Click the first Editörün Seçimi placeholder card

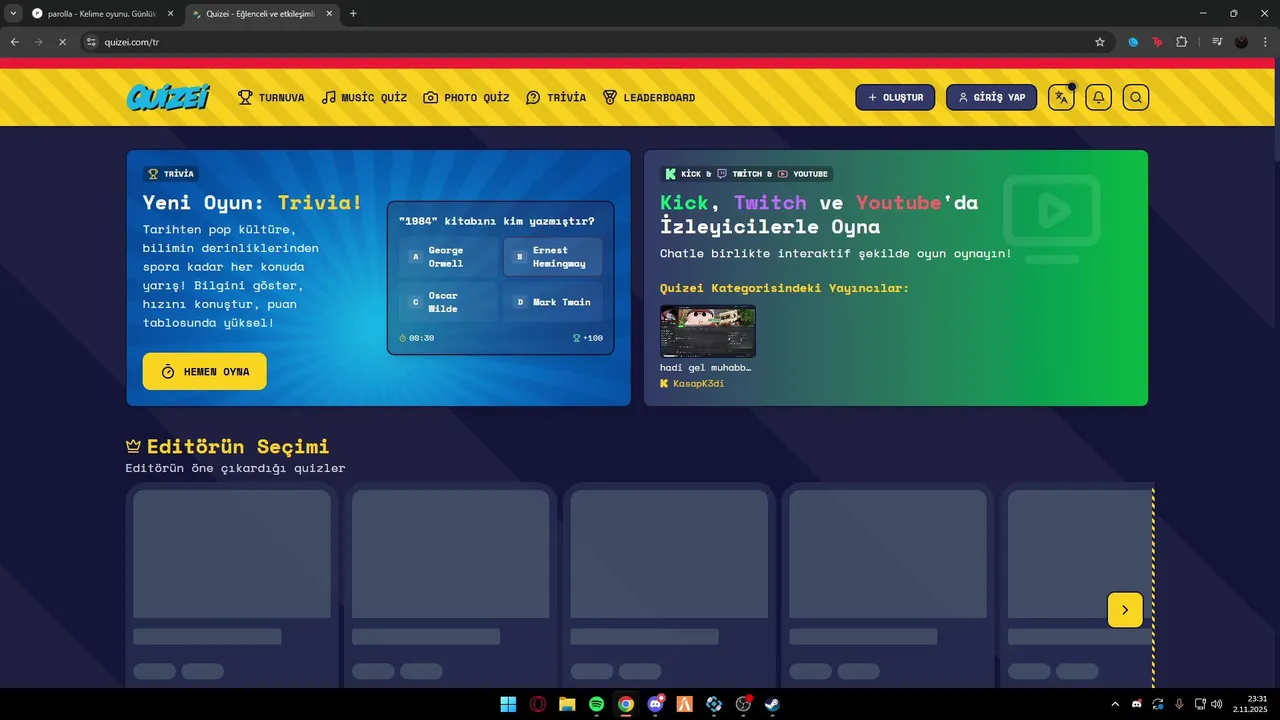click(x=232, y=585)
